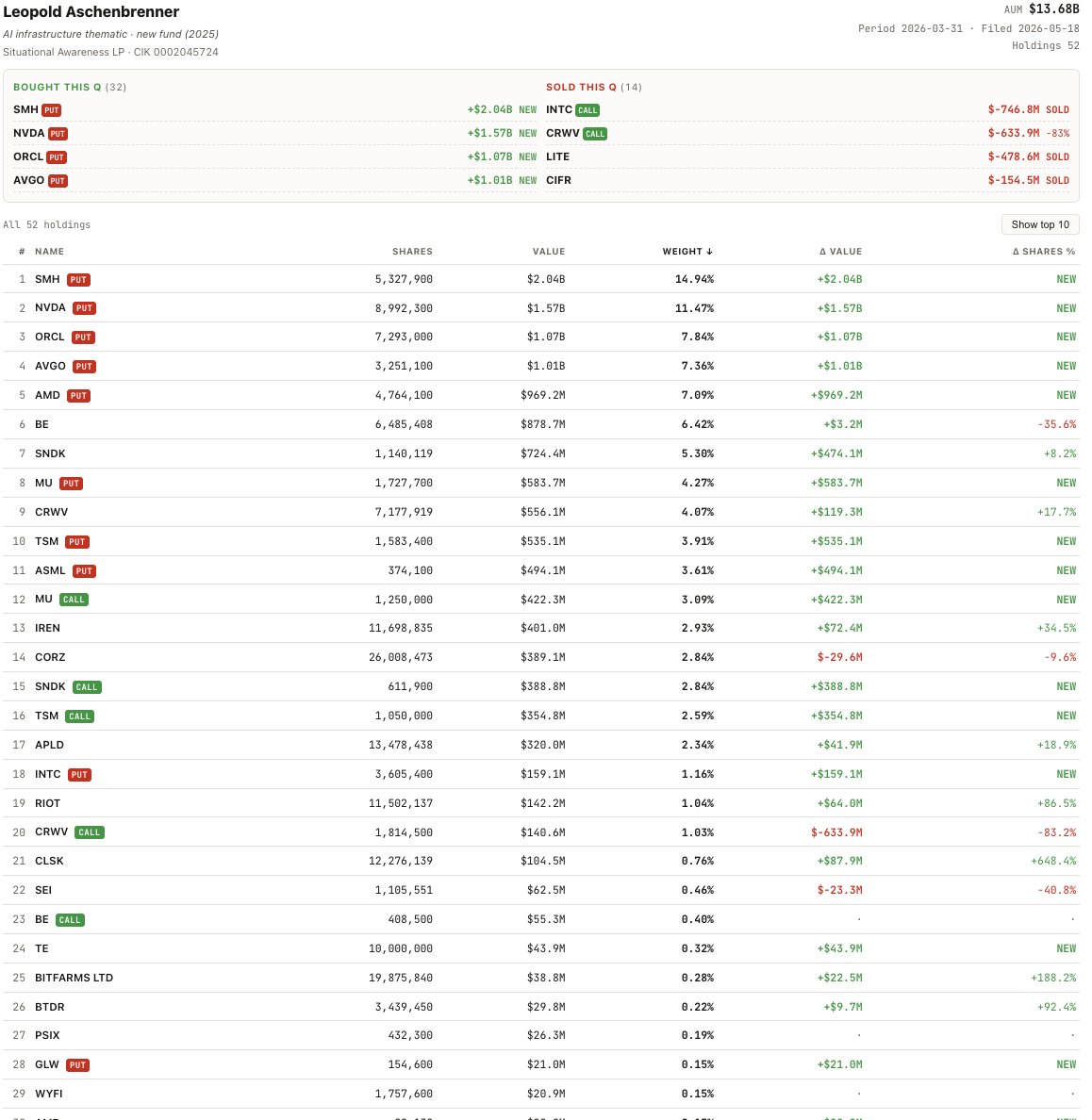1092x1120 pixels.
Task: Click the SHARES column header
Action: tap(412, 252)
